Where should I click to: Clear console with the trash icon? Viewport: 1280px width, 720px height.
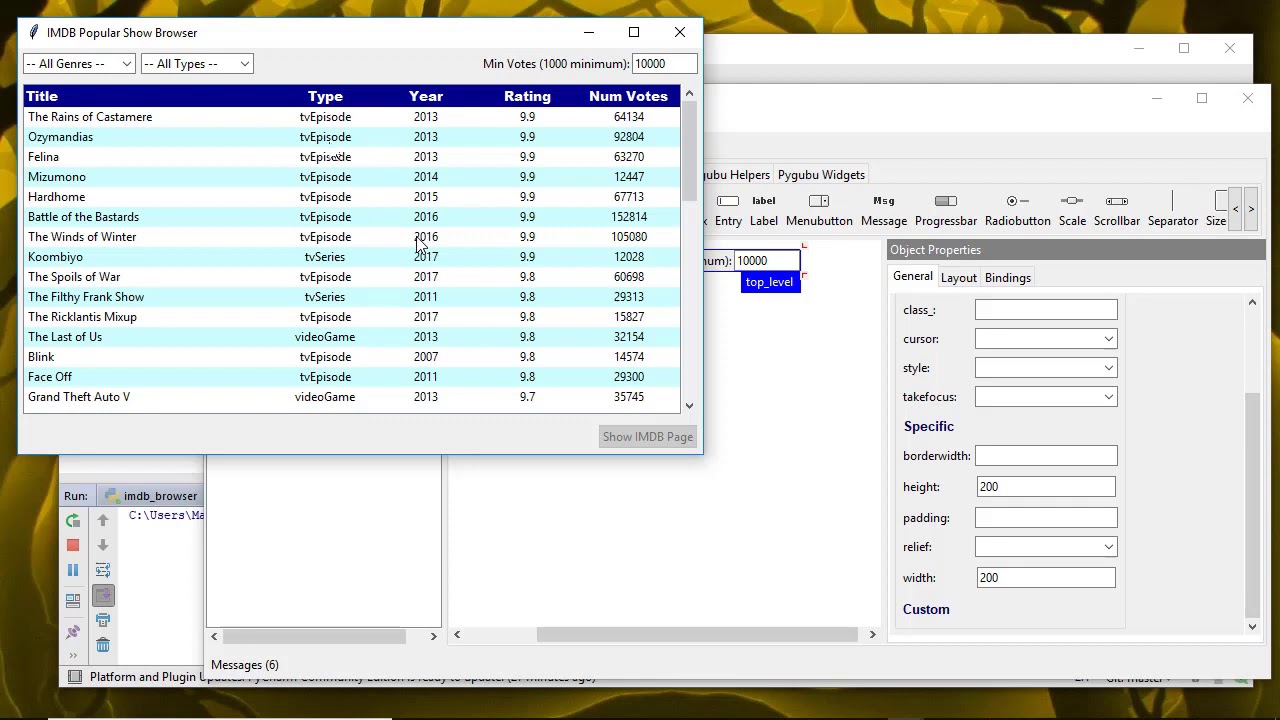(103, 645)
